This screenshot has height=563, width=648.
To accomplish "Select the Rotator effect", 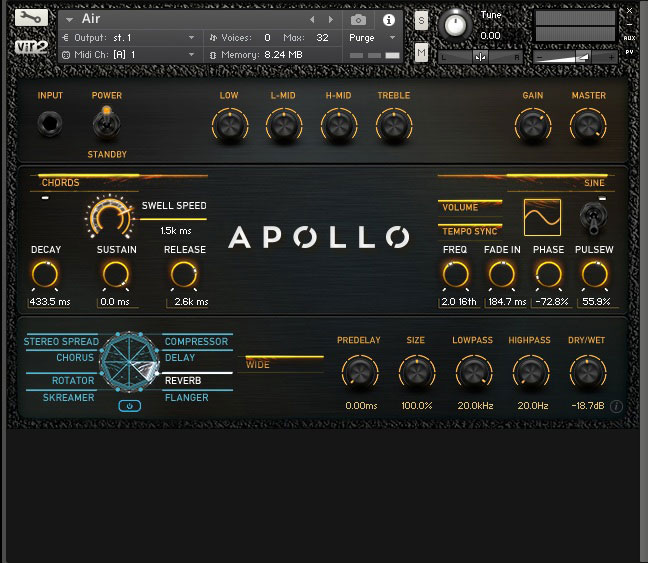I will pos(73,380).
